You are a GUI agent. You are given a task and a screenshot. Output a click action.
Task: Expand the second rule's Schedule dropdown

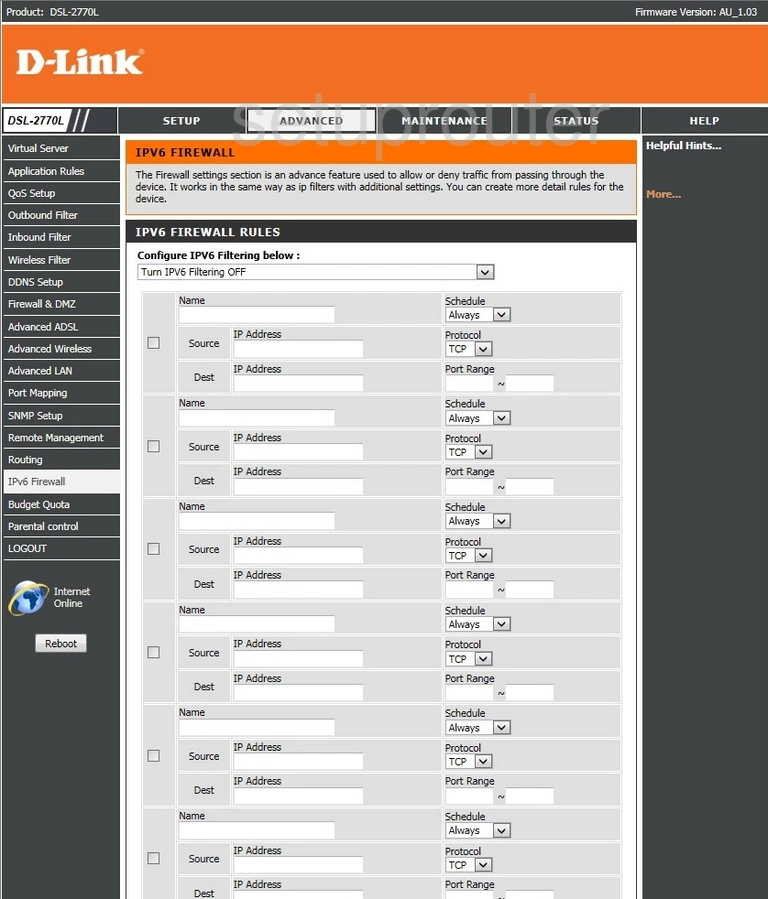pos(478,418)
